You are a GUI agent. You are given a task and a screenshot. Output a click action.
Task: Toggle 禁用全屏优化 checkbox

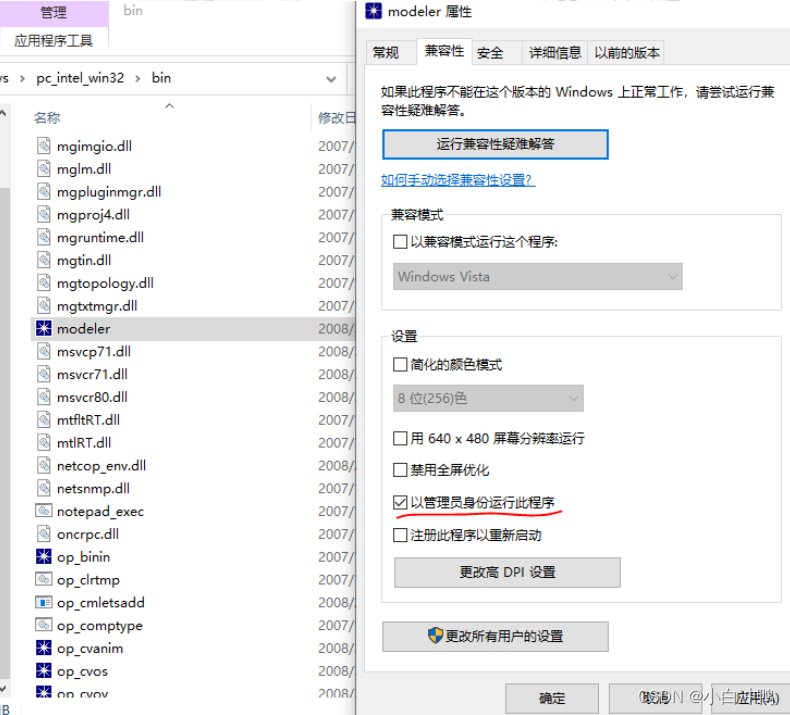click(400, 470)
